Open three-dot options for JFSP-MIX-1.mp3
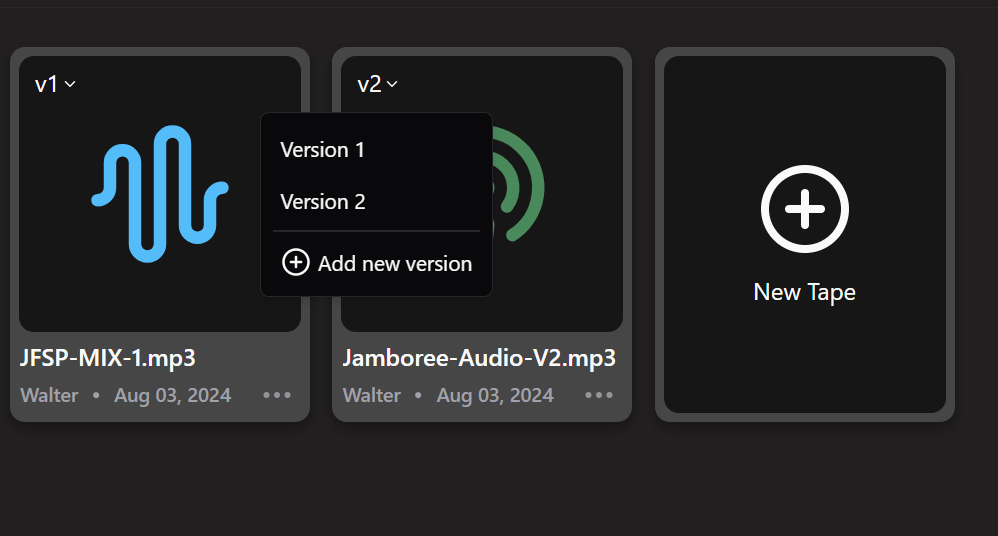The height and width of the screenshot is (536, 998). click(x=277, y=395)
